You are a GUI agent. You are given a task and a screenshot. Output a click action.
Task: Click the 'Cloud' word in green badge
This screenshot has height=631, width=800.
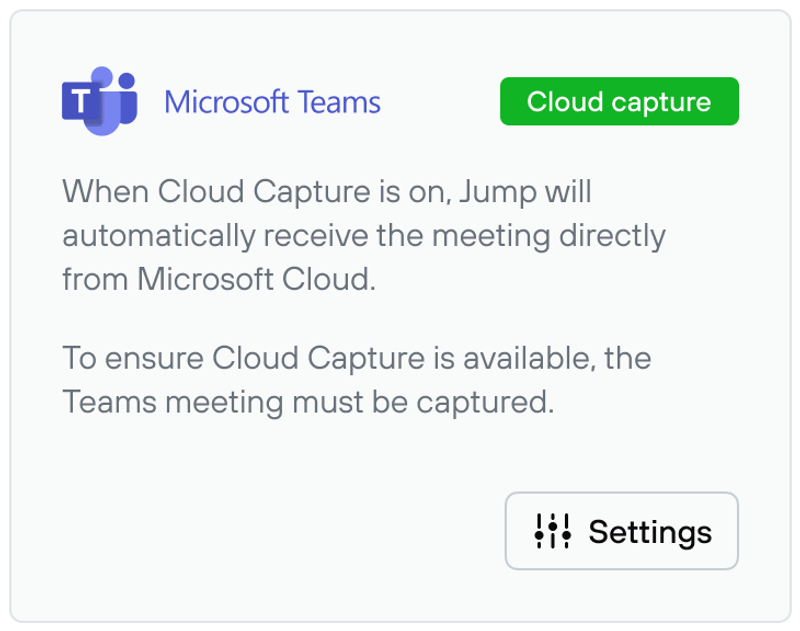565,101
